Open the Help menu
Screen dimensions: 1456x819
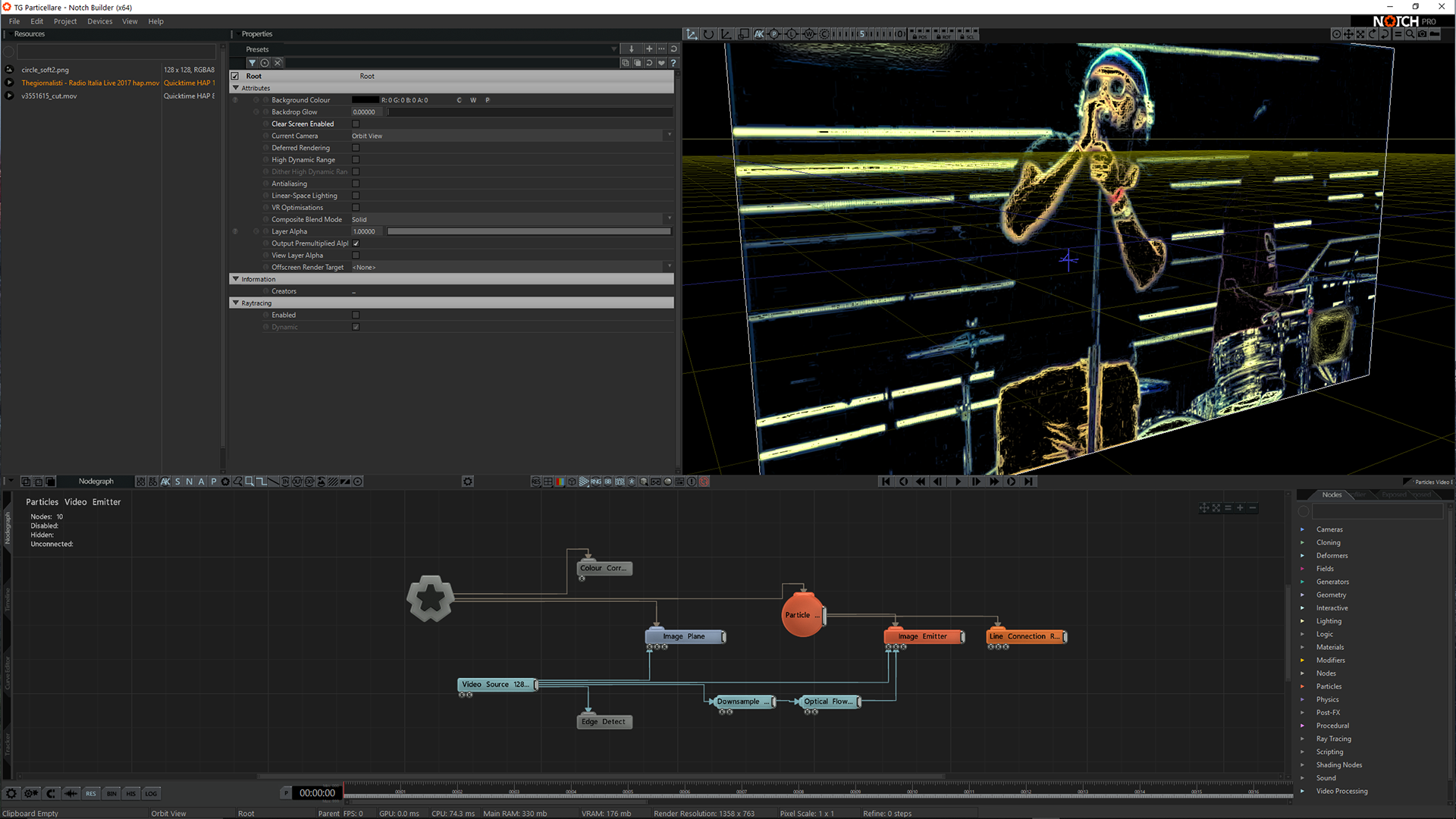(x=155, y=21)
